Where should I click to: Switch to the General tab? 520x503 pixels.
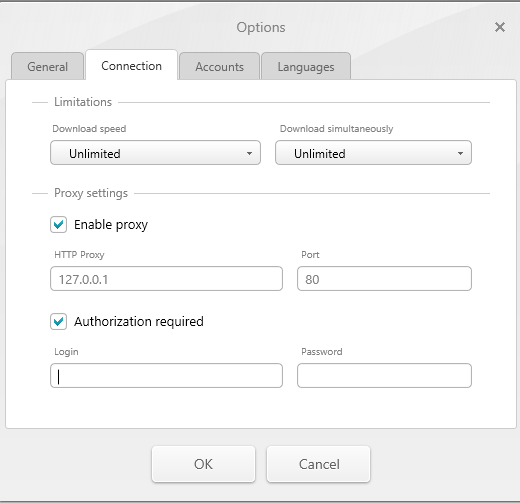47,66
